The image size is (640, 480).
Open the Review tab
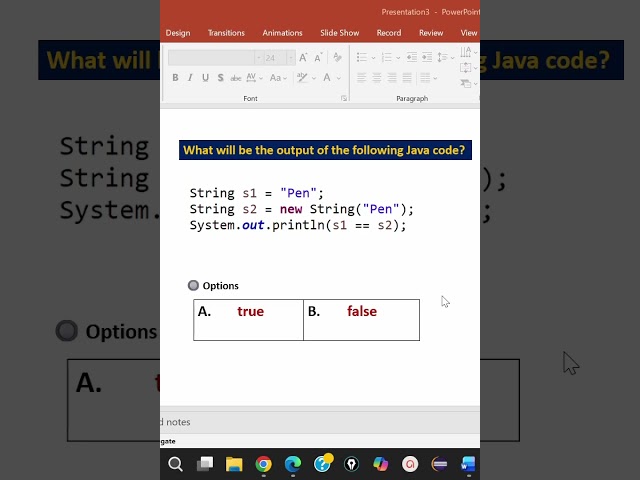(x=431, y=33)
